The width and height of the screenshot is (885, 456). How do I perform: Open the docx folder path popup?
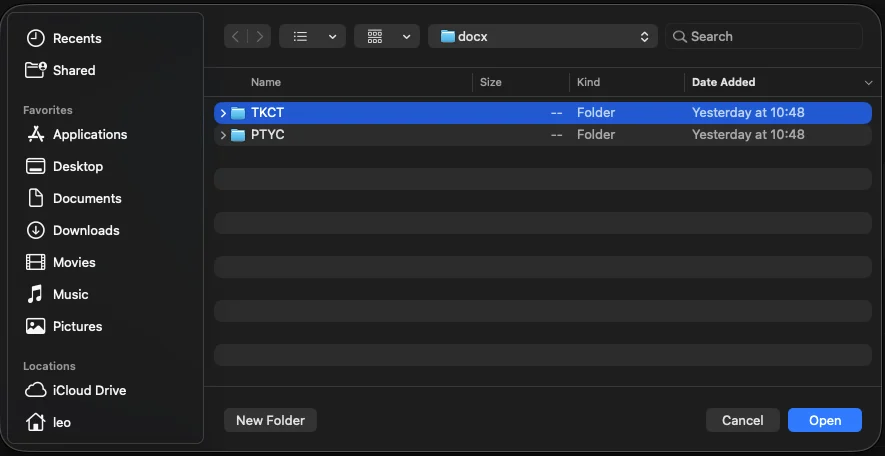click(543, 37)
